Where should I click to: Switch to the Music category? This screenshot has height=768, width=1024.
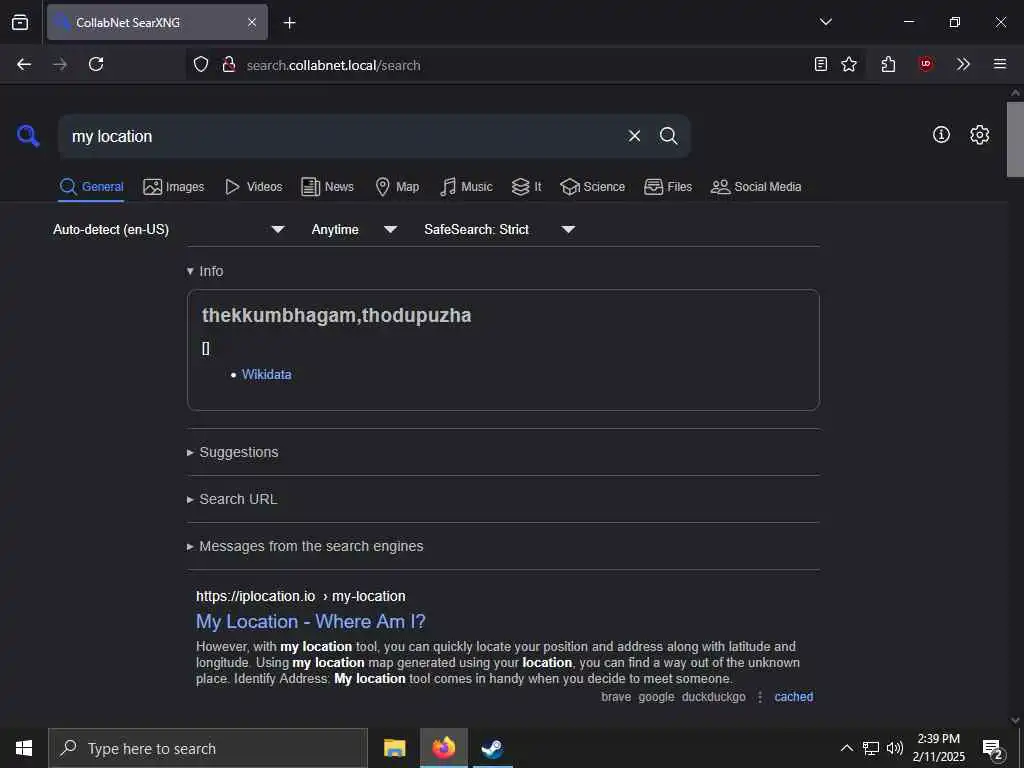click(x=466, y=187)
